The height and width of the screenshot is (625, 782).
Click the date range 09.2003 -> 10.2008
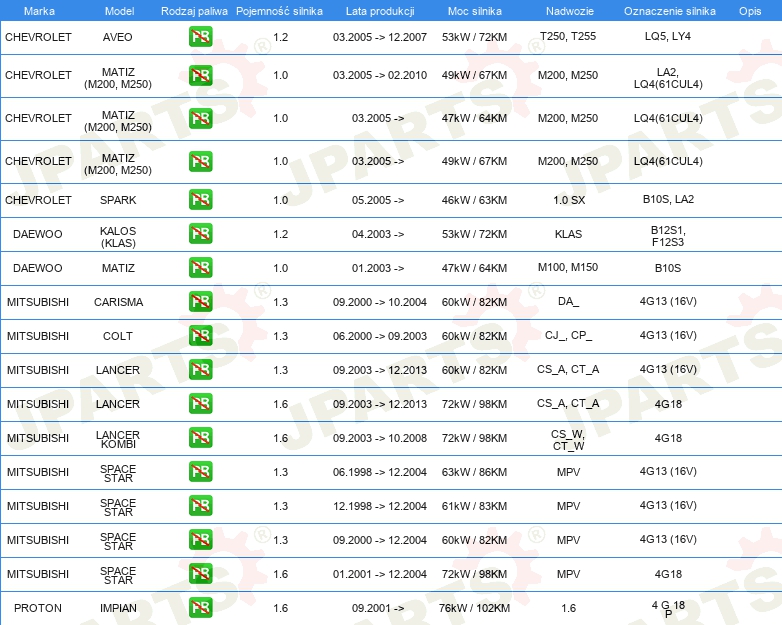[x=380, y=438]
